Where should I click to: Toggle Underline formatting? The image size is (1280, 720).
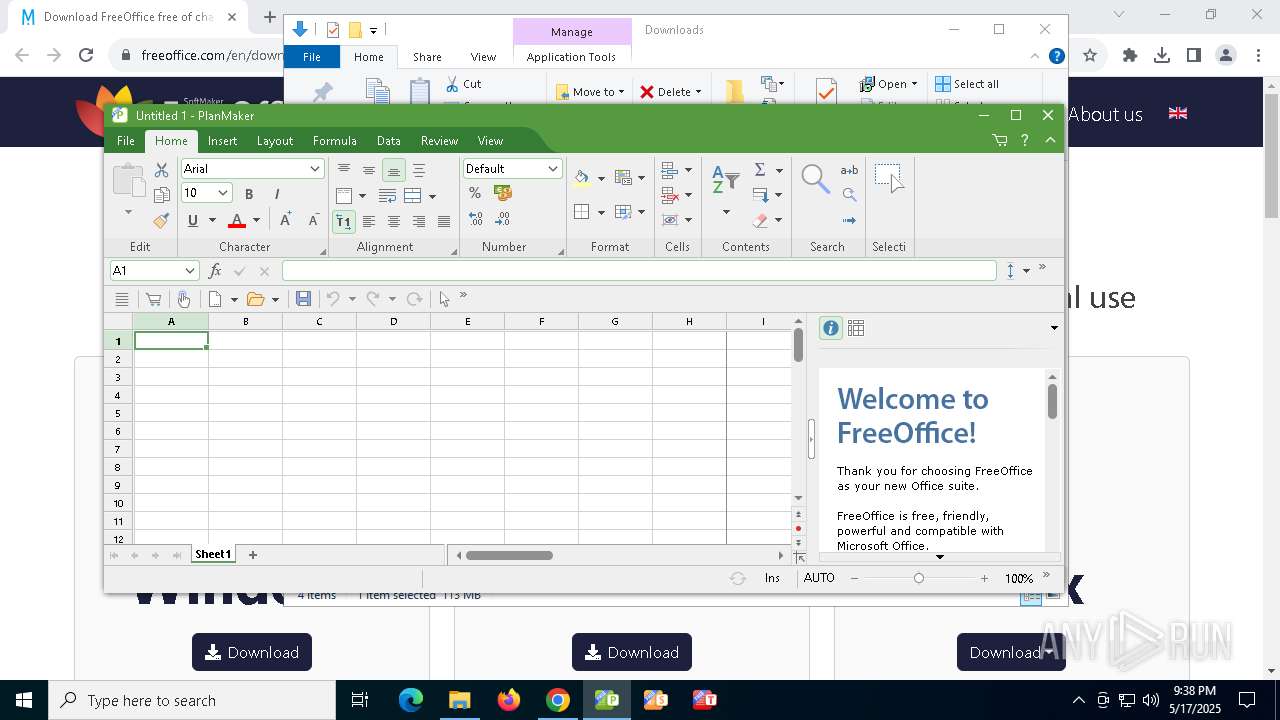point(193,220)
